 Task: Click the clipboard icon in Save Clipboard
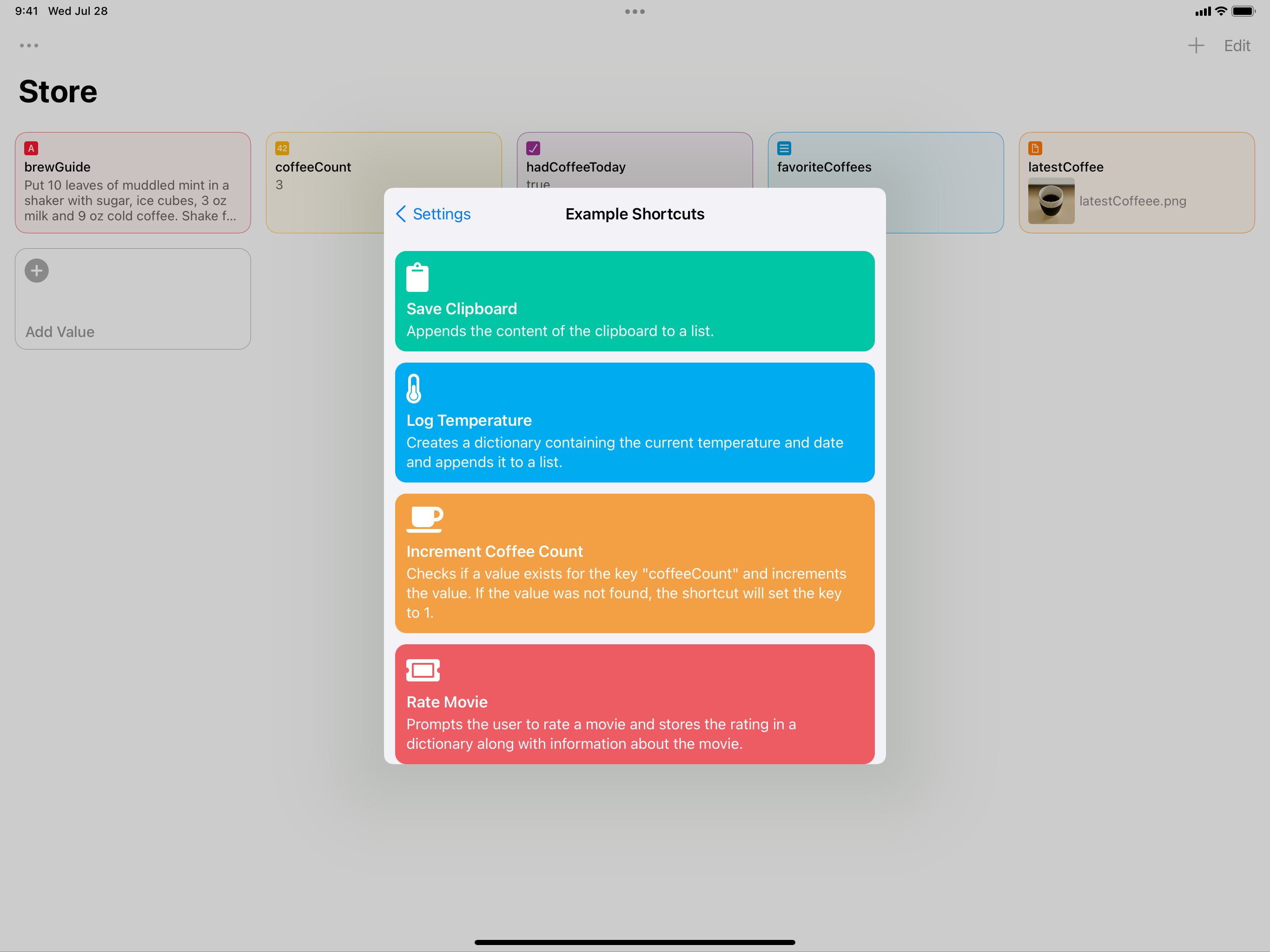417,278
